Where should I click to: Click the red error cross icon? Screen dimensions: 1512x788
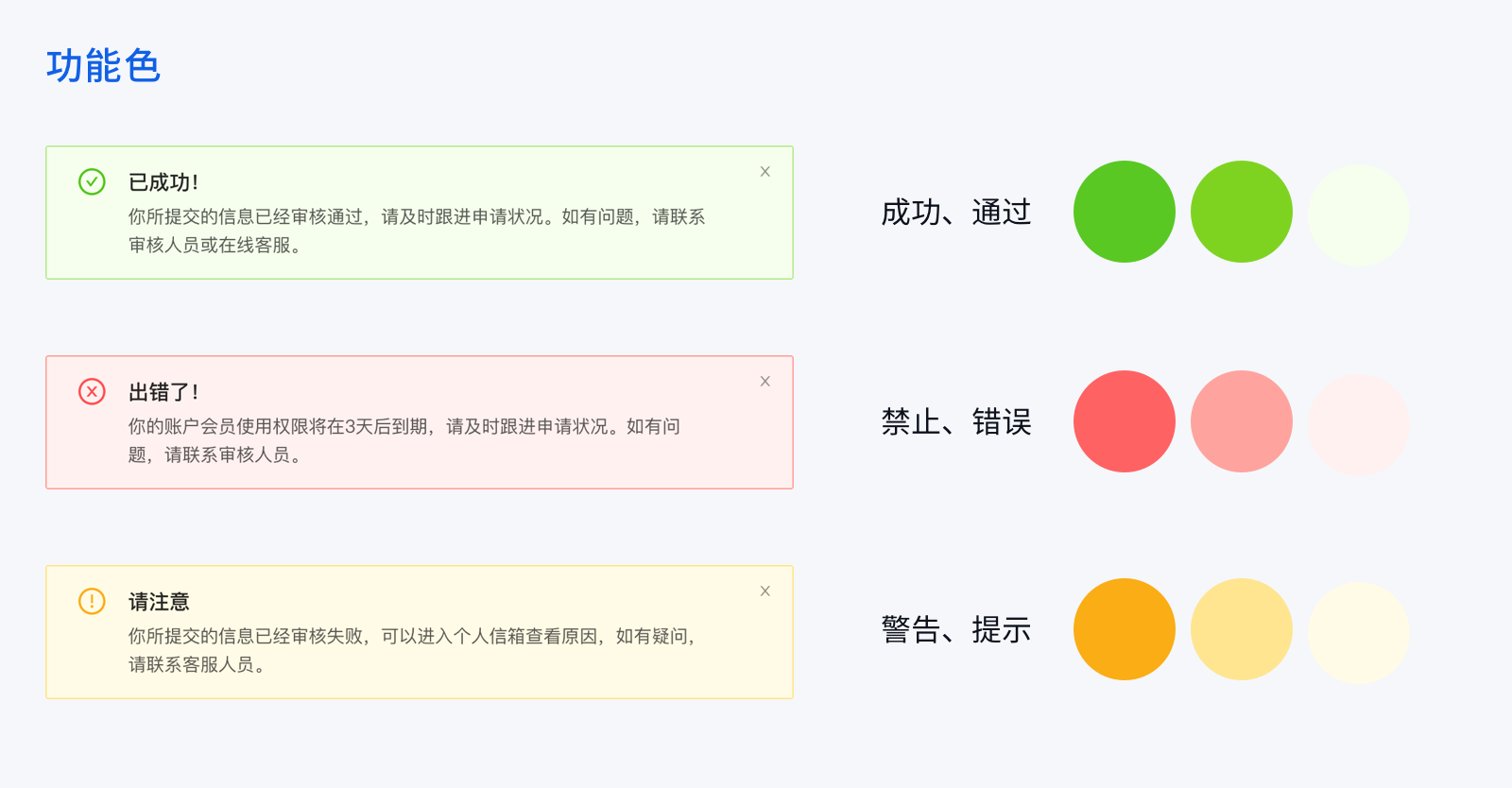[92, 391]
